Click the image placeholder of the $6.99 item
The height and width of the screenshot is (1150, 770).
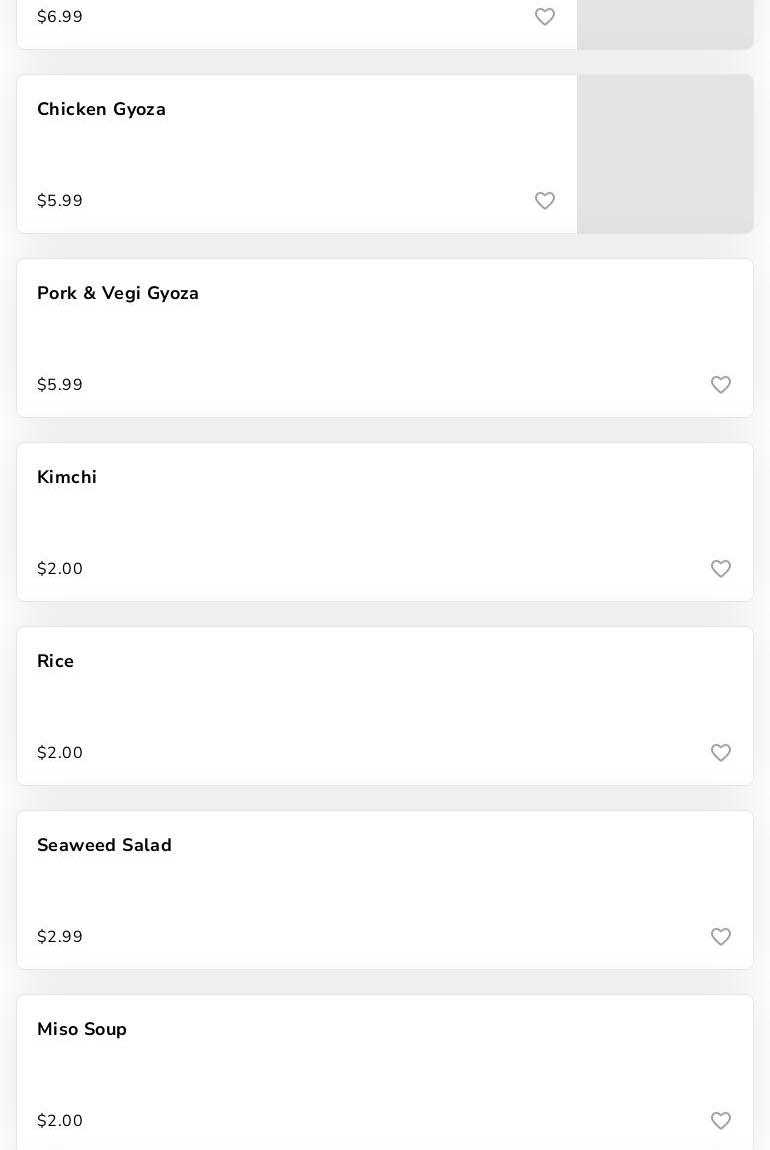tap(665, 22)
